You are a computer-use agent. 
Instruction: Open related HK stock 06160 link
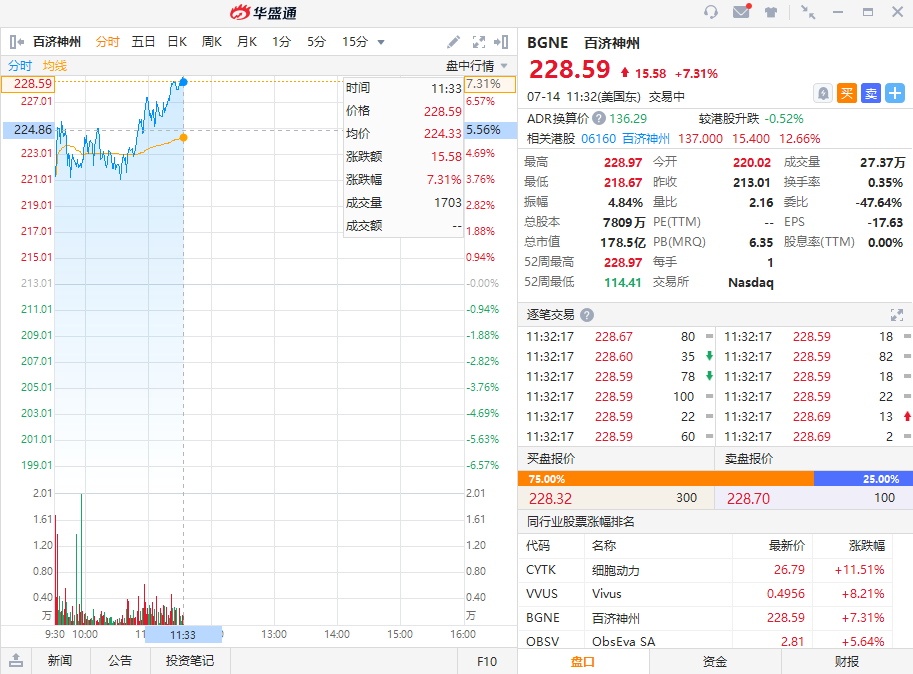coord(598,139)
